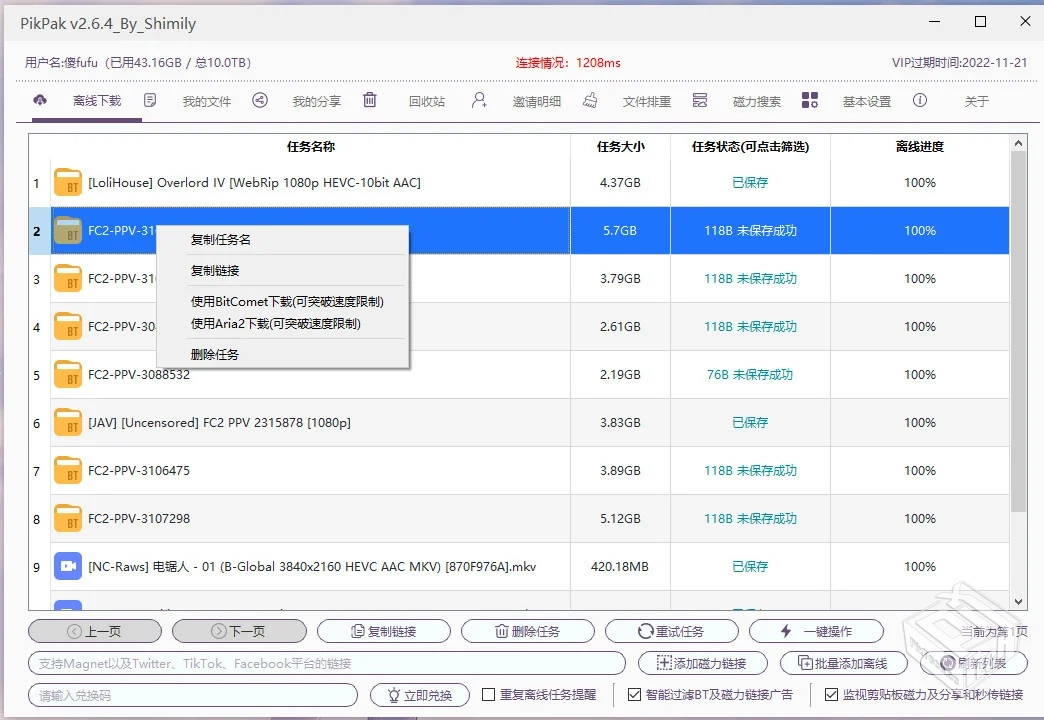Click the video file icon on NC-Raws row
The width and height of the screenshot is (1044, 720).
coord(67,566)
